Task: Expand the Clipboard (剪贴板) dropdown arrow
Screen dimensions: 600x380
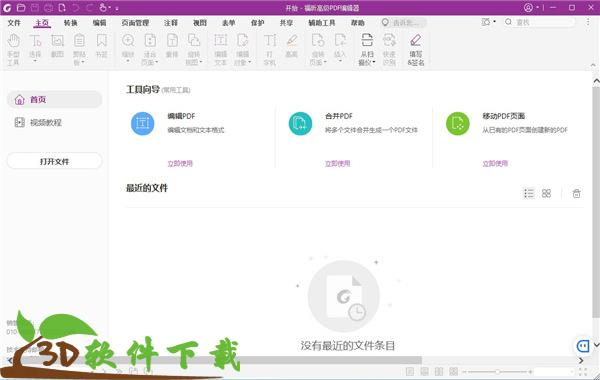Action: point(83,62)
